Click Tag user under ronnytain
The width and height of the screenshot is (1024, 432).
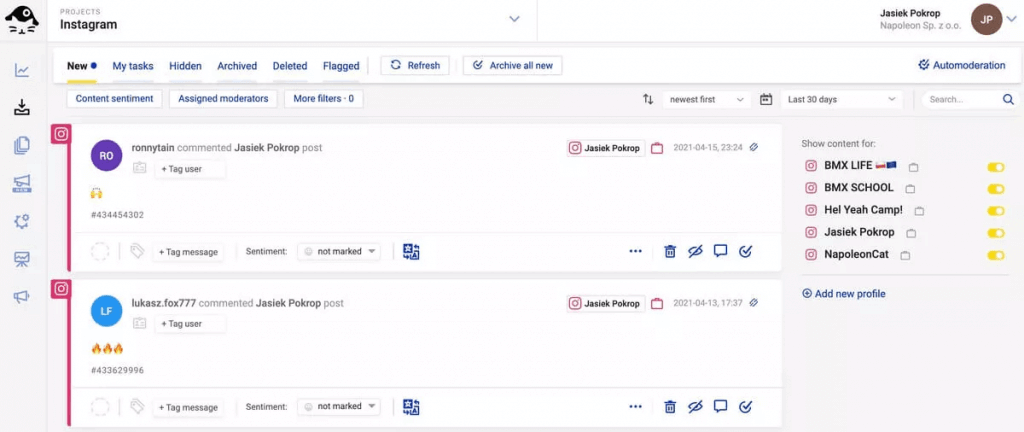coord(190,169)
